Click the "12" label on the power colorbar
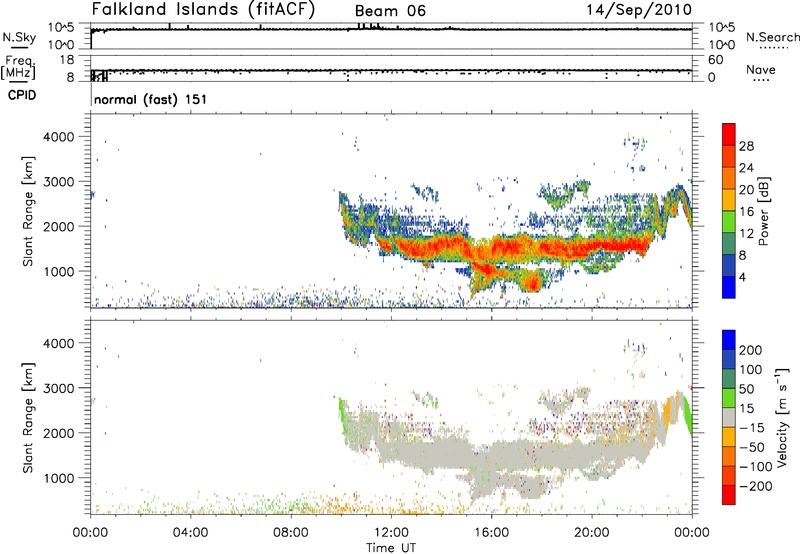The image size is (800, 554). tap(746, 234)
